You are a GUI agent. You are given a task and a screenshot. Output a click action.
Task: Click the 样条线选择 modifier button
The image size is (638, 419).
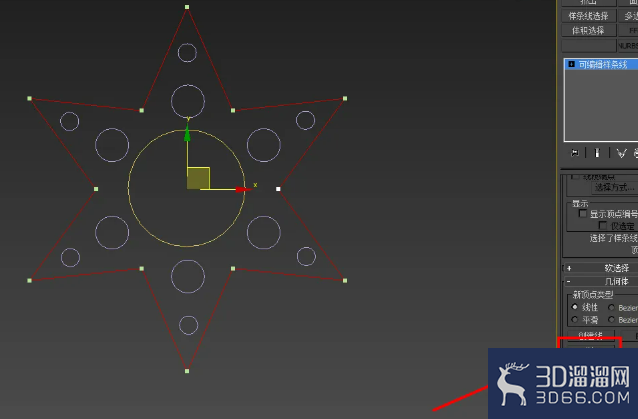(x=588, y=16)
